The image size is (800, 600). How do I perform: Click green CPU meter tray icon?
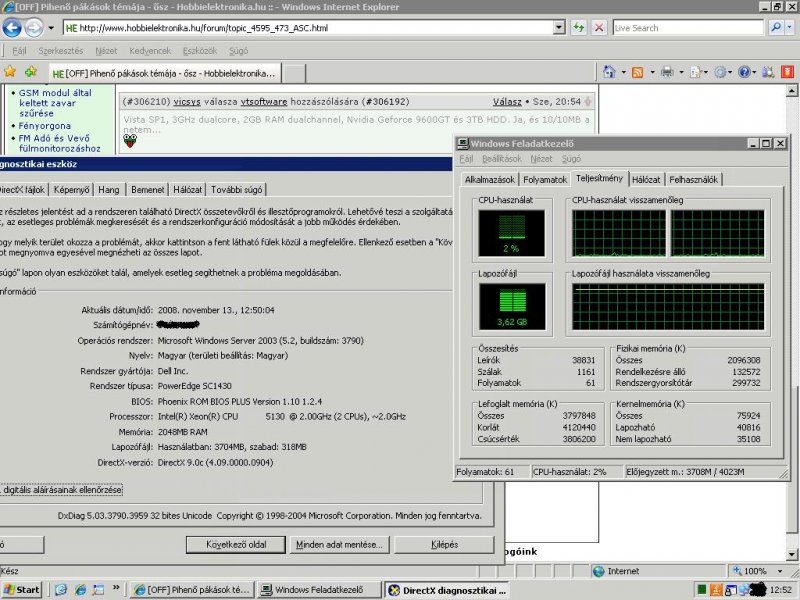coord(702,590)
